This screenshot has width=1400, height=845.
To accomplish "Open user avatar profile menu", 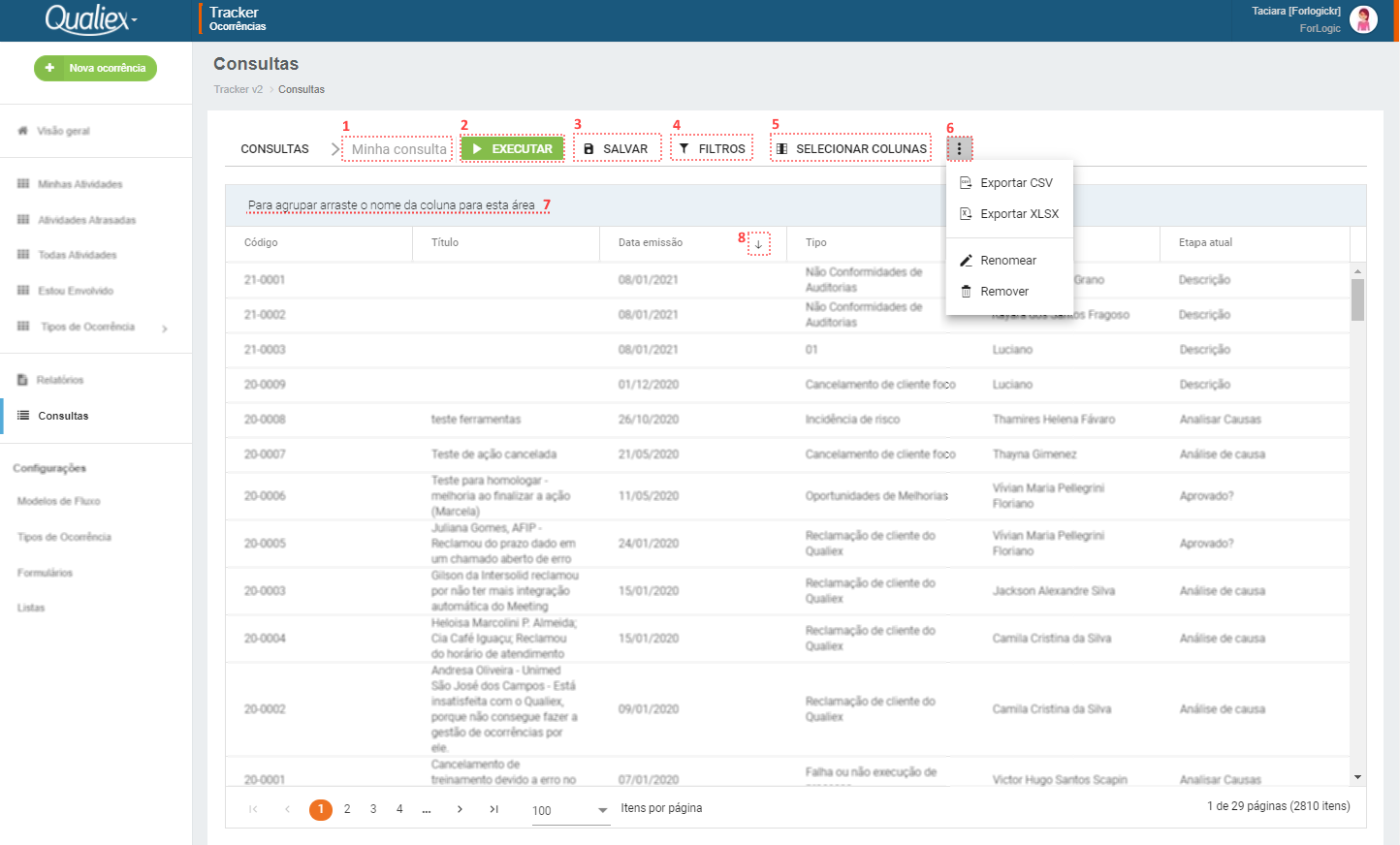I will (1363, 19).
